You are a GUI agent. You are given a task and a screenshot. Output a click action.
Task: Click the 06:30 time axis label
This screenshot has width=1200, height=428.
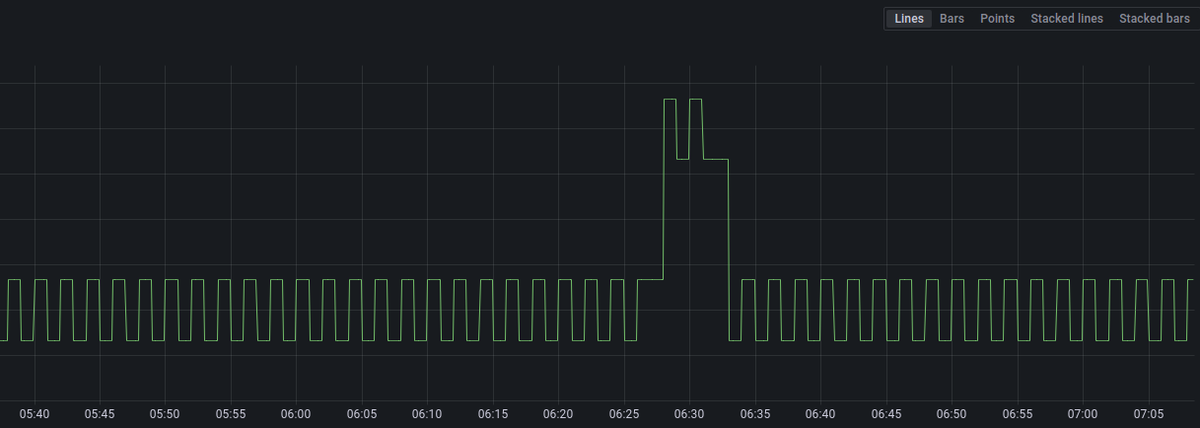coord(689,414)
